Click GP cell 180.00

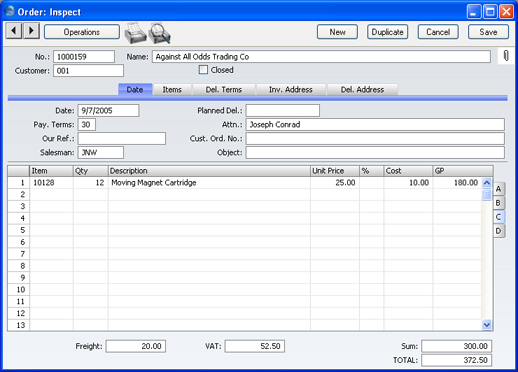457,183
